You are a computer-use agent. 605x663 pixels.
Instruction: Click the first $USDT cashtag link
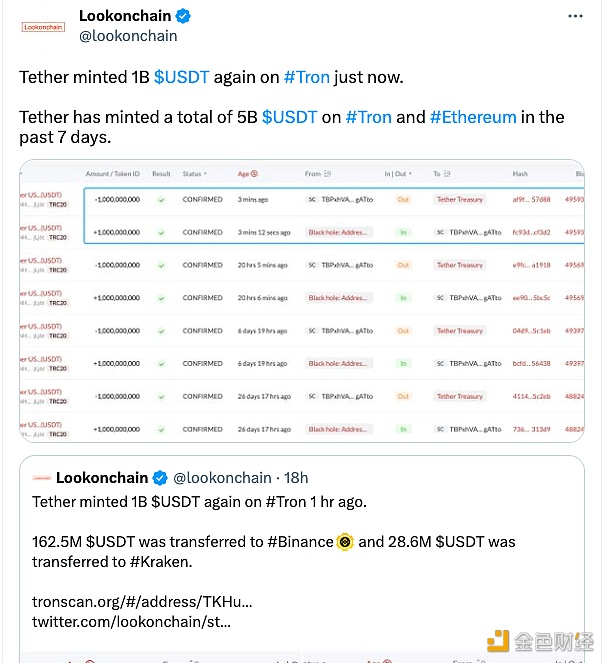(x=181, y=77)
